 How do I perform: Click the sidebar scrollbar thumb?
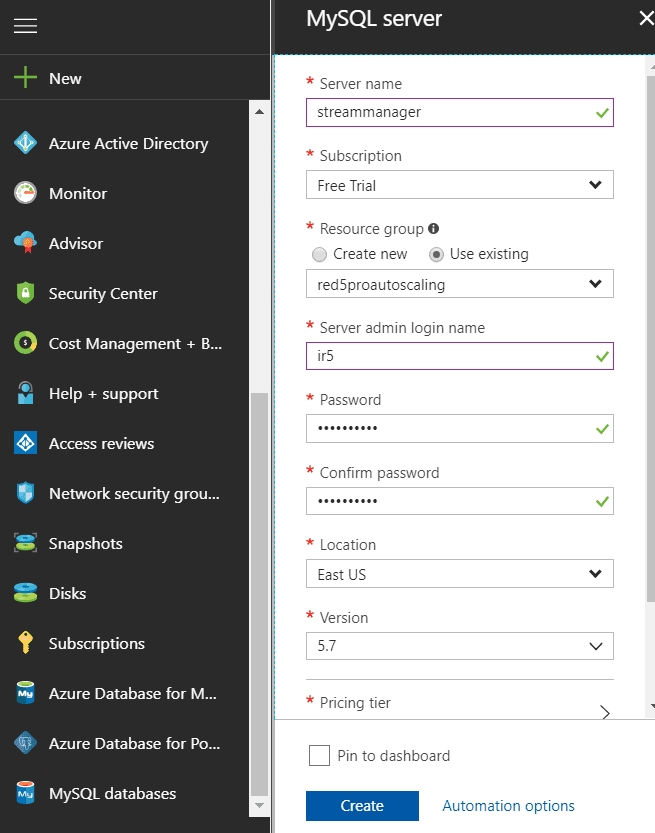click(259, 595)
